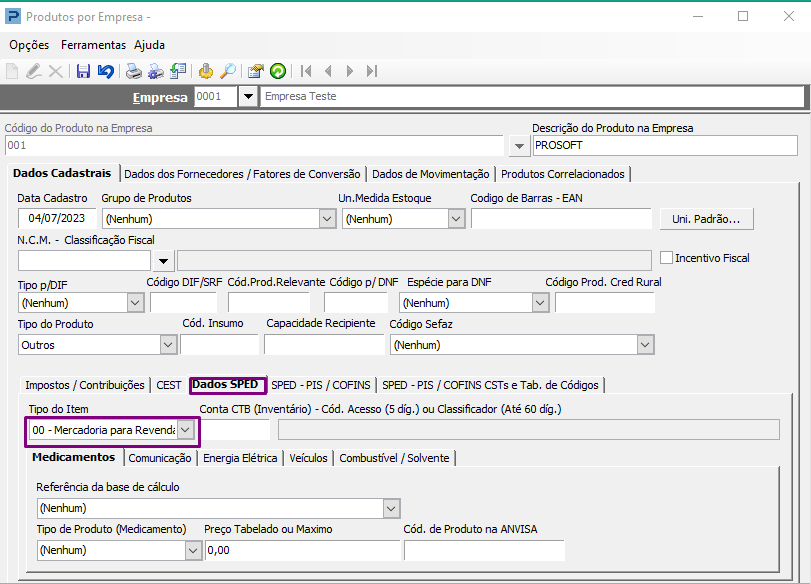The image size is (811, 584).
Task: Switch to Dados dos Fornecedores / Fatores de Conversão tab
Action: click(242, 174)
